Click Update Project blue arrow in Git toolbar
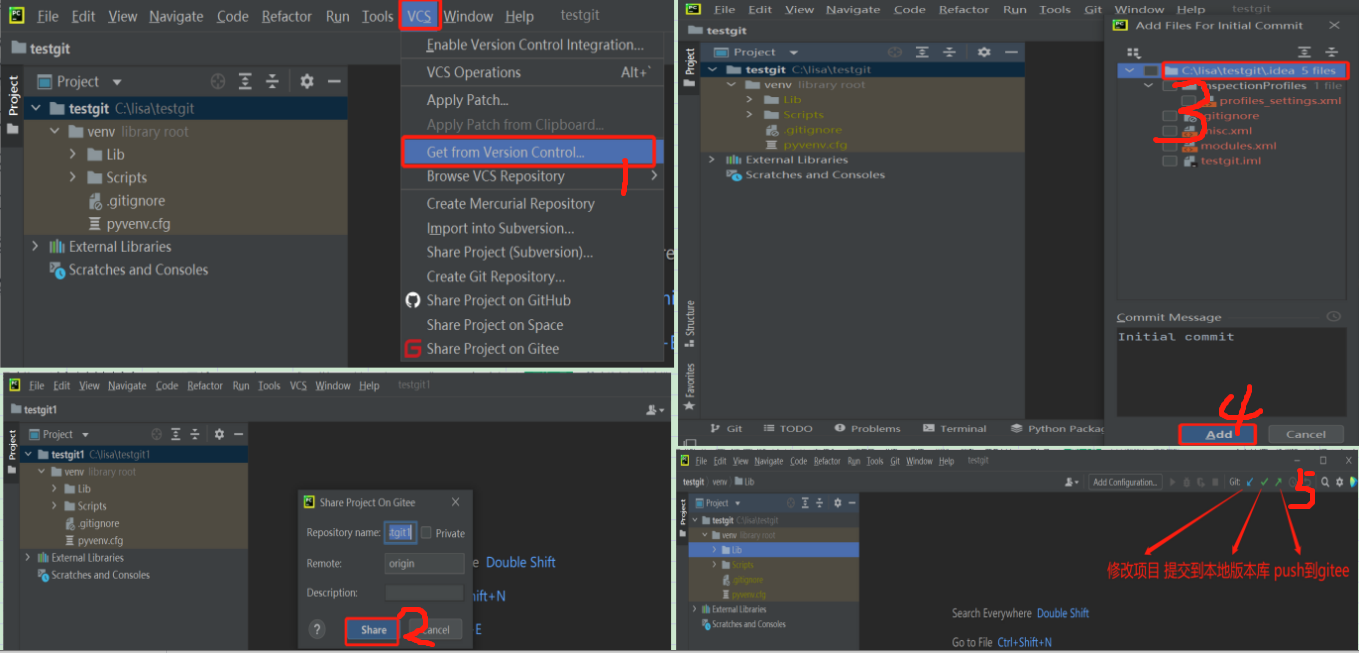 [1250, 482]
